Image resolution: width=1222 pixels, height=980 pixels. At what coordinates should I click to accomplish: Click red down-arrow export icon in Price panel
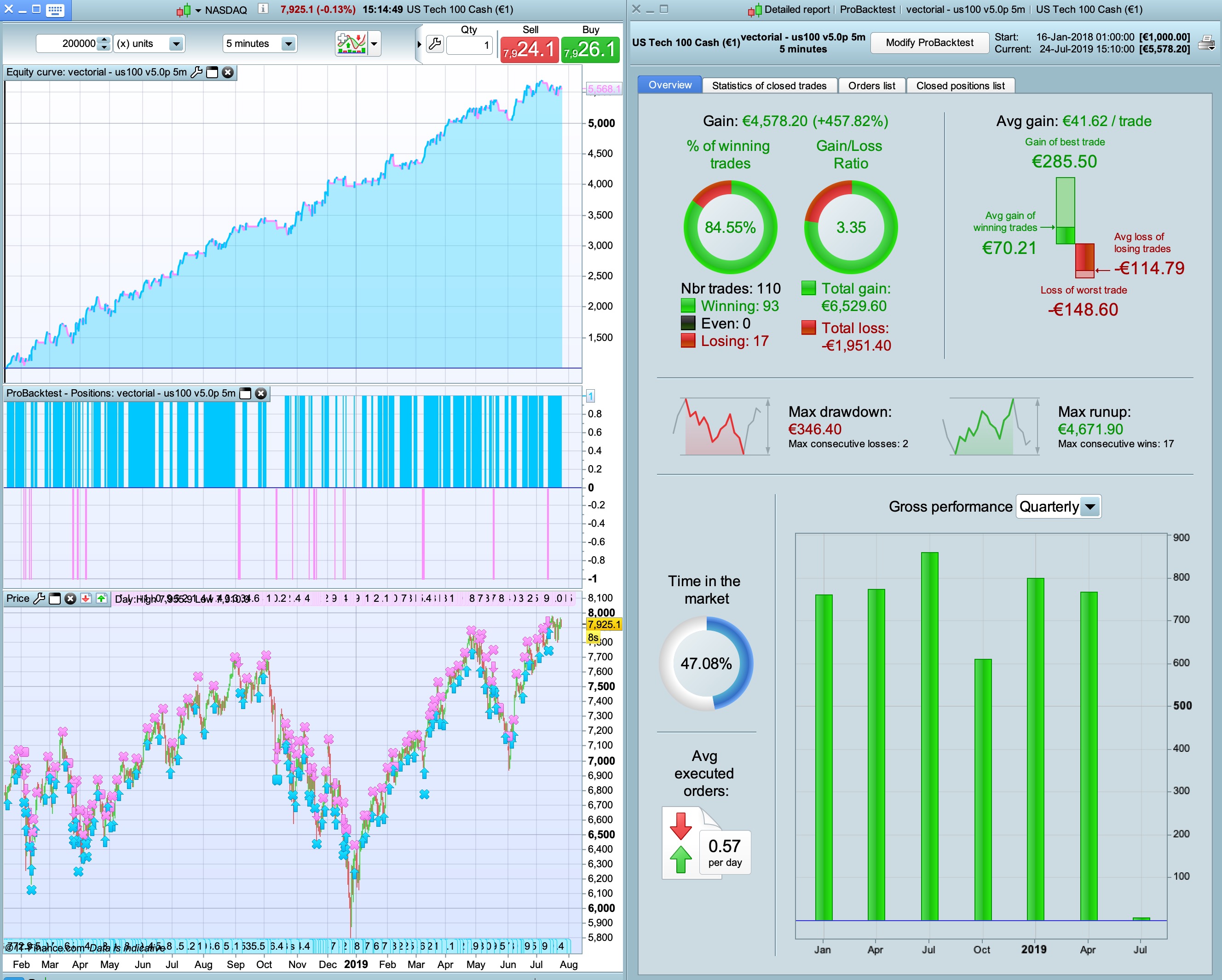(x=86, y=599)
